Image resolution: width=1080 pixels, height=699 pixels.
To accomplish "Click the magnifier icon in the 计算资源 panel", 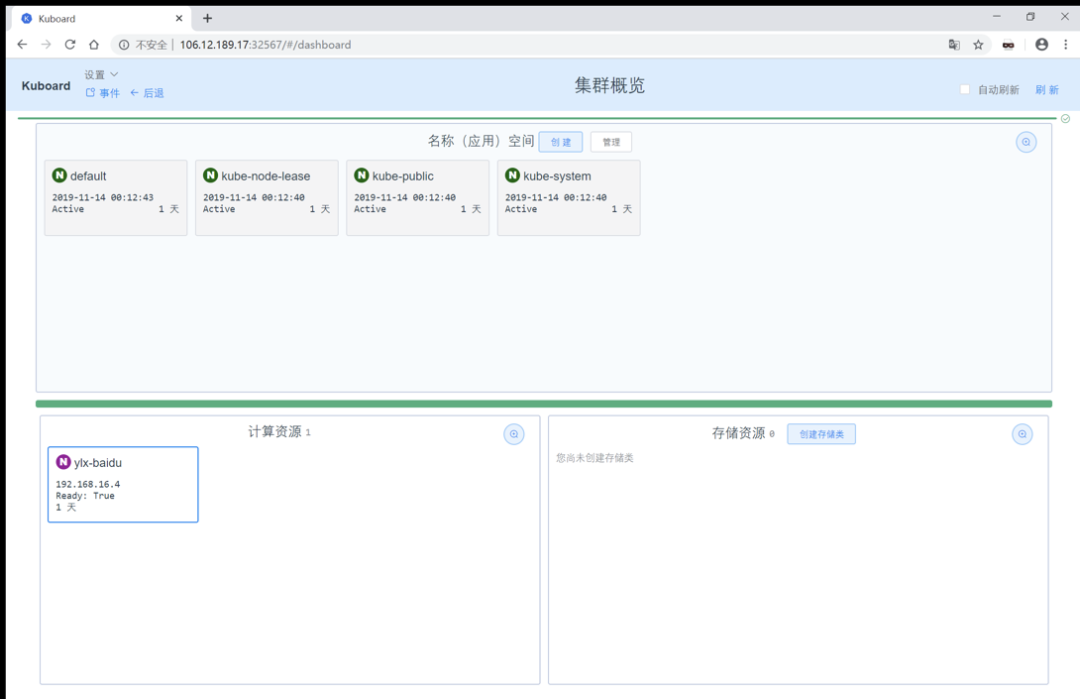I will [x=513, y=434].
